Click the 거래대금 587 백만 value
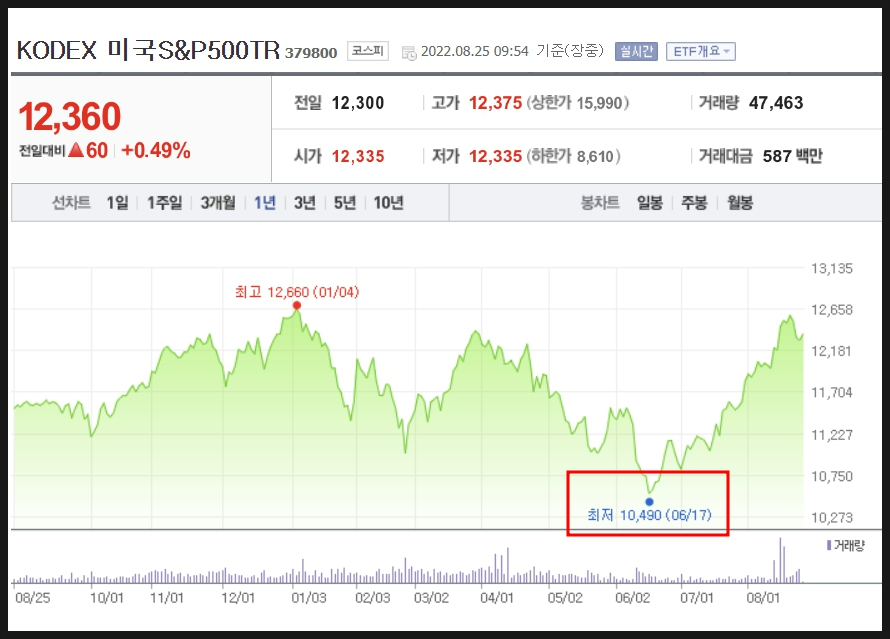 click(x=792, y=156)
